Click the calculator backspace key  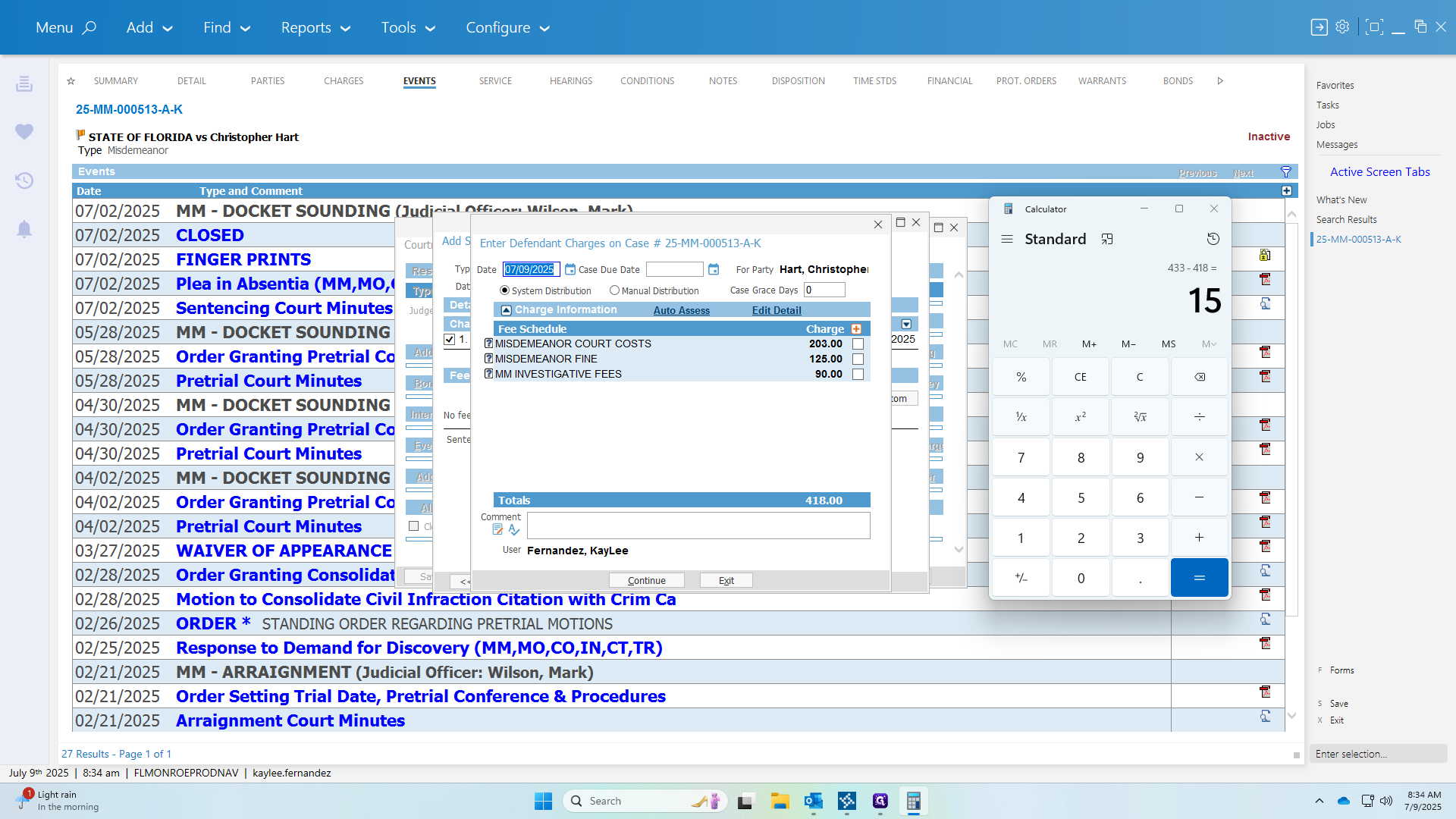coord(1200,377)
